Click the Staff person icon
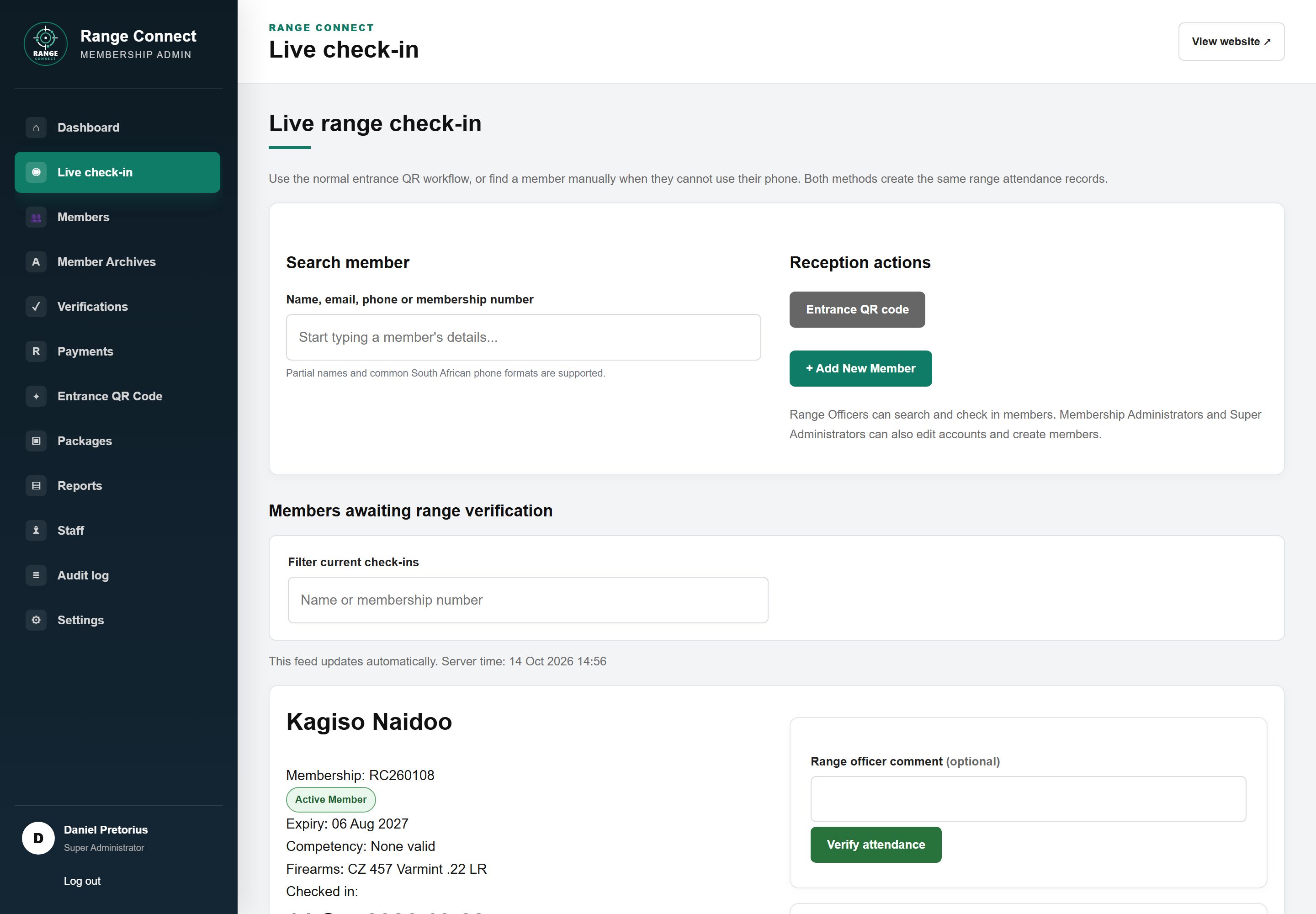The width and height of the screenshot is (1316, 914). 36,530
